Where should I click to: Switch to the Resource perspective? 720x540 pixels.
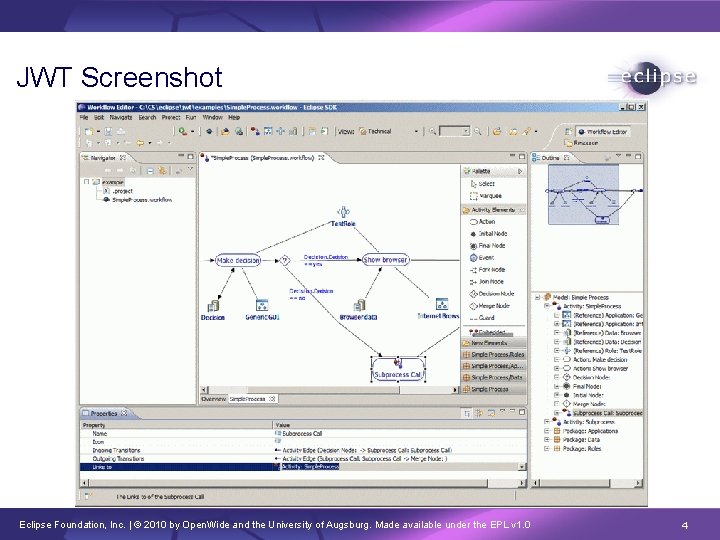point(581,143)
